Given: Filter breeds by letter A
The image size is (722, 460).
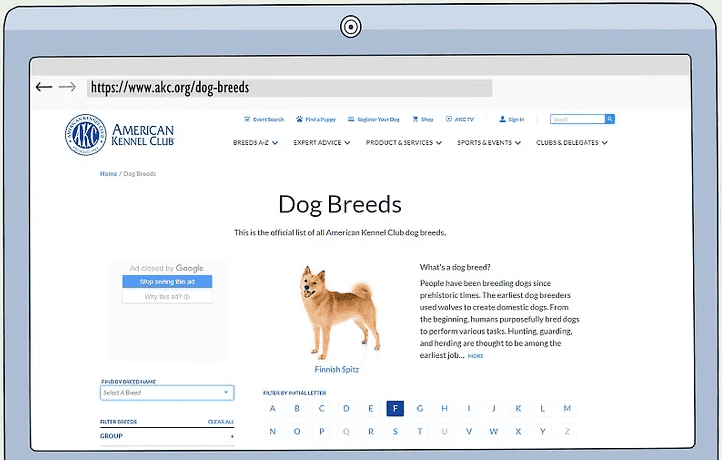Looking at the screenshot, I should pos(273,408).
